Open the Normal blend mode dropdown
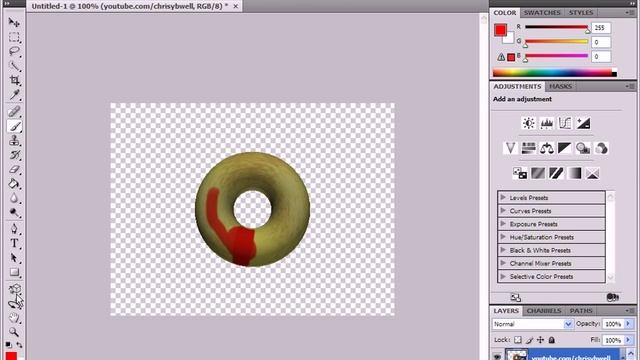 click(532, 324)
